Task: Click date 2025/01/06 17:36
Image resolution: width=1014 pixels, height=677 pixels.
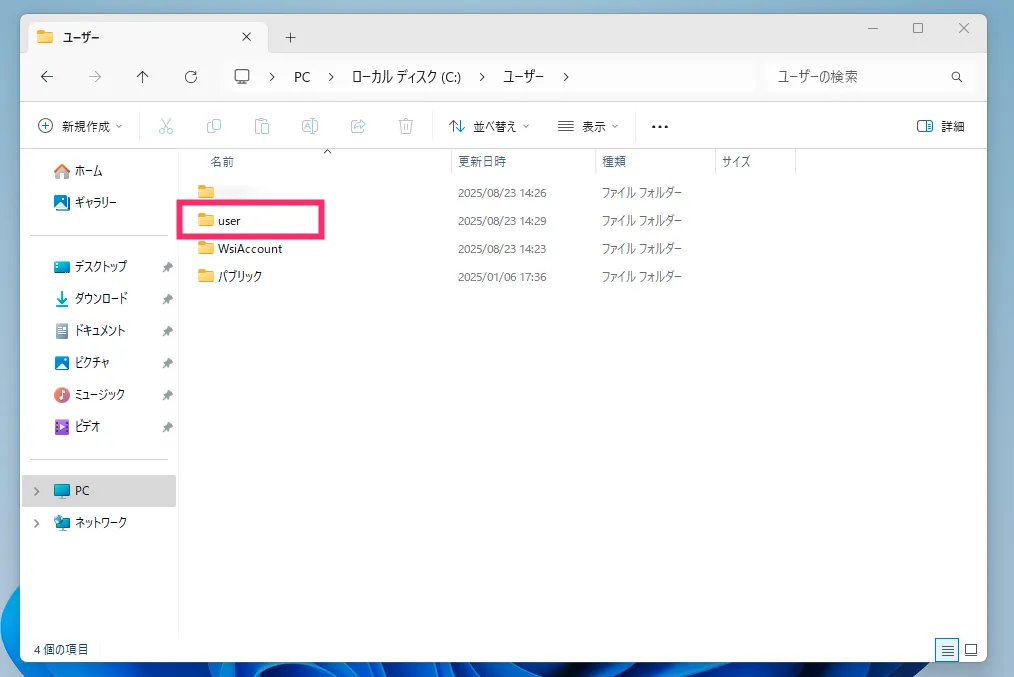Action: pos(502,277)
